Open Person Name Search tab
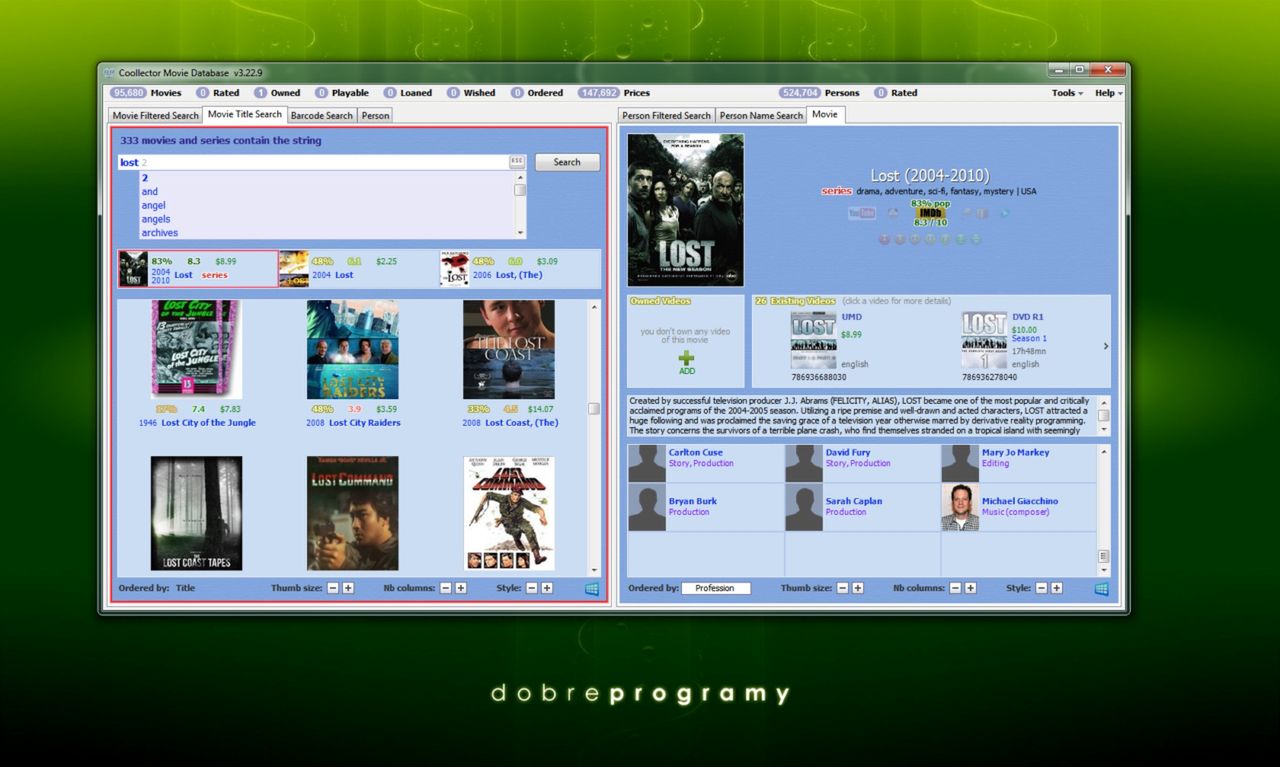The width and height of the screenshot is (1280, 767). click(x=761, y=115)
